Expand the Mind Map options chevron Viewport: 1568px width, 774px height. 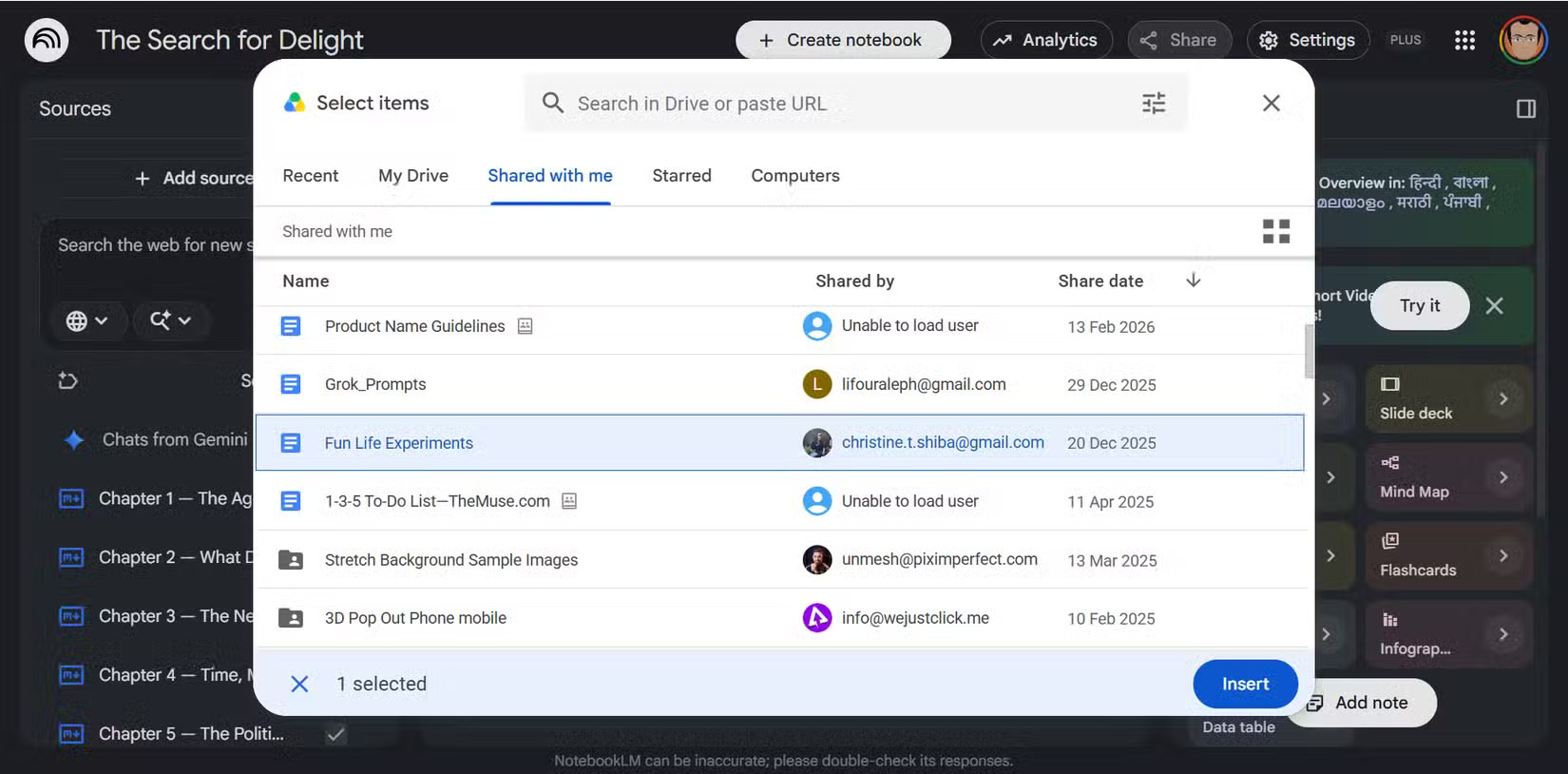(1503, 477)
